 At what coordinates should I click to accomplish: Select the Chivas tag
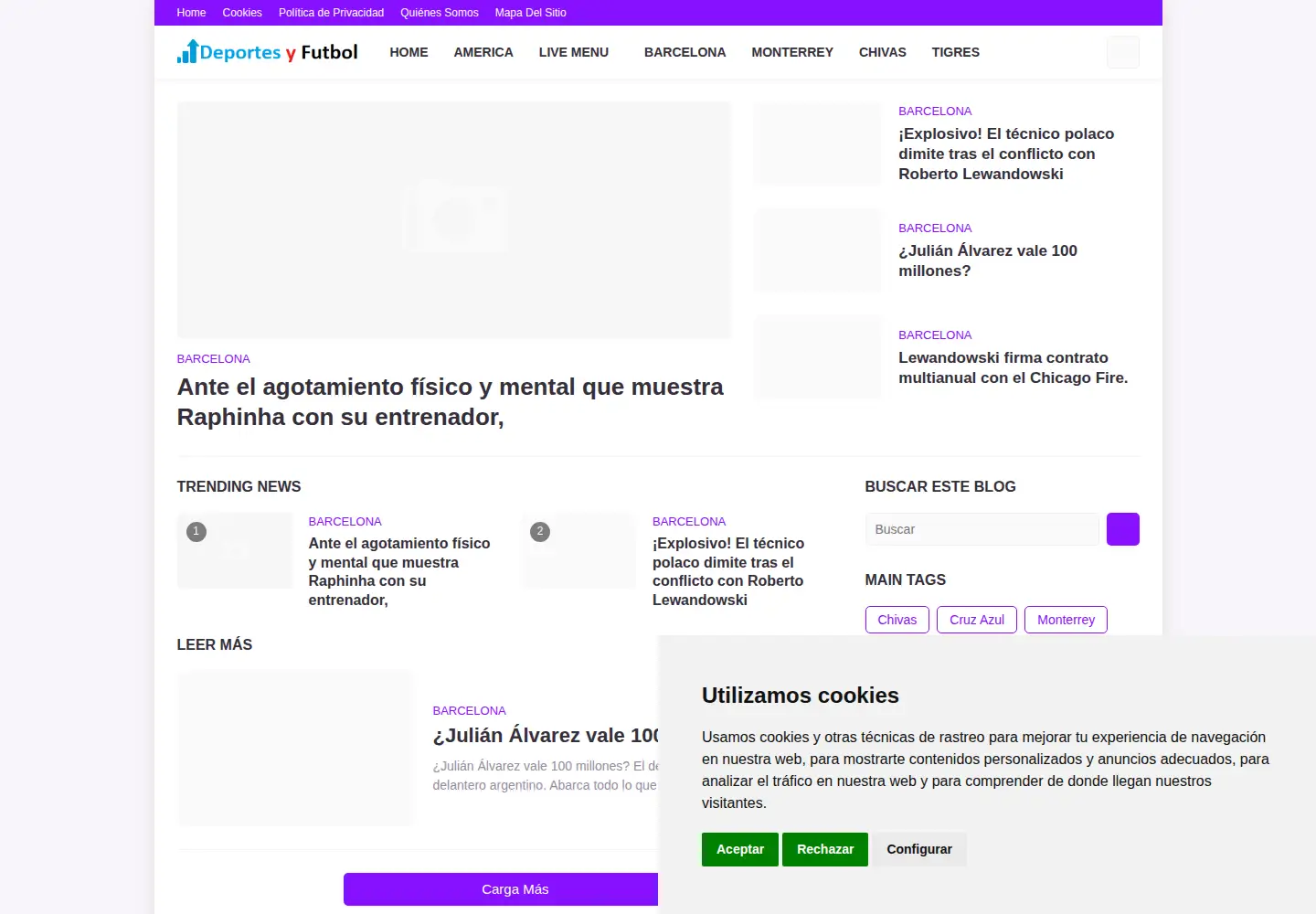click(897, 620)
